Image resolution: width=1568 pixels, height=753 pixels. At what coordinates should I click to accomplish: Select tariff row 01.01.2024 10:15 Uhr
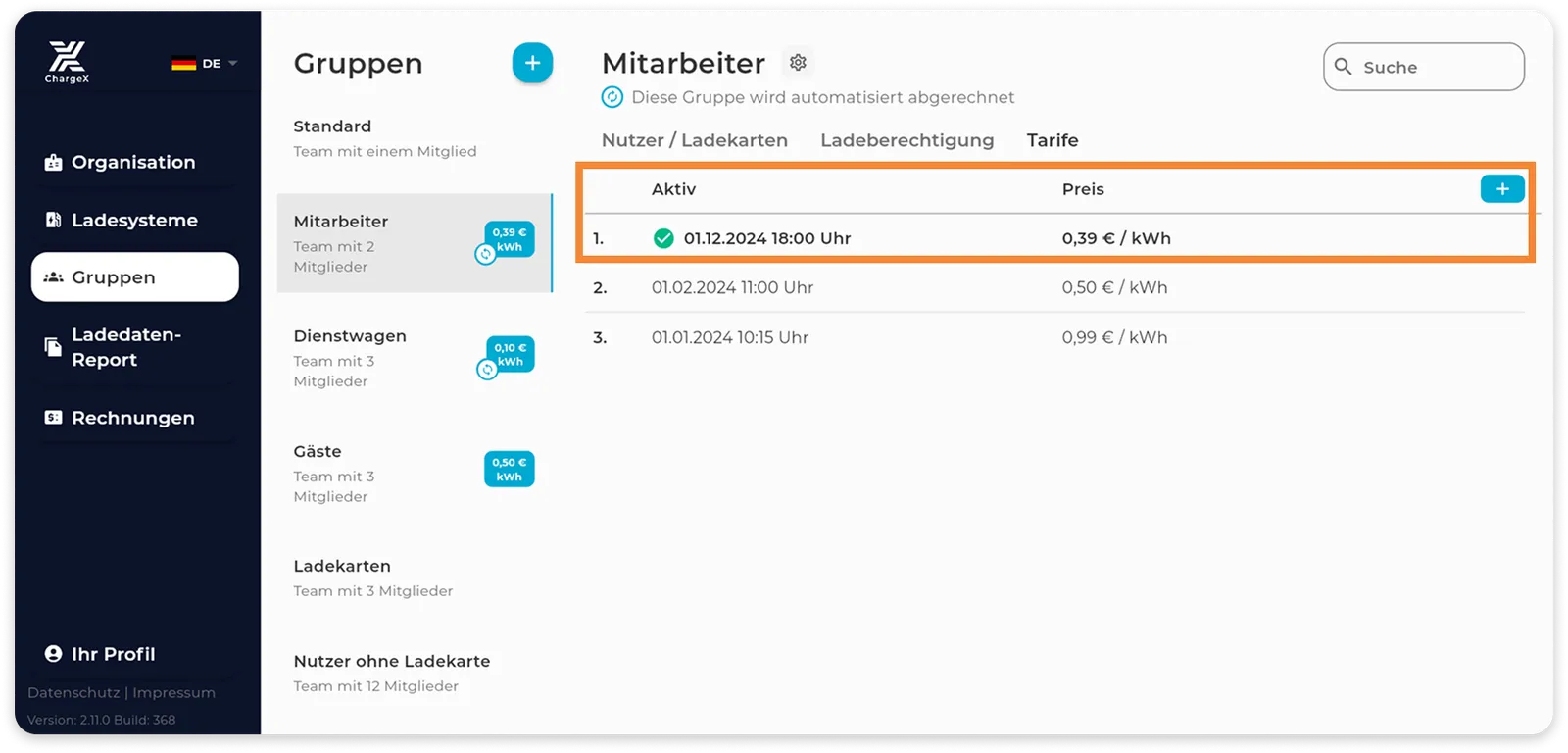click(x=1055, y=337)
